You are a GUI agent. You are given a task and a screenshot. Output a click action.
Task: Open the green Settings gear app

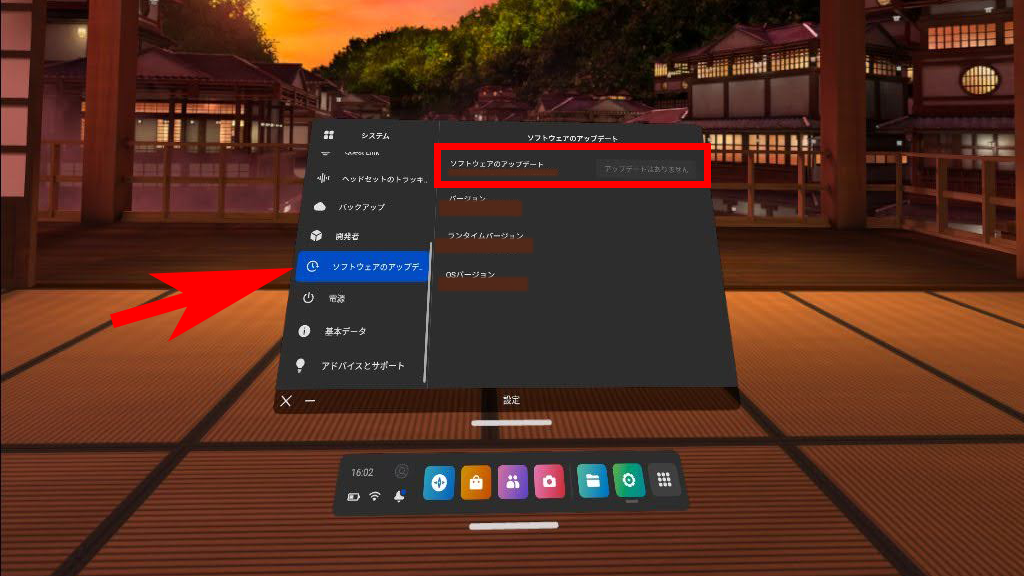coord(629,480)
